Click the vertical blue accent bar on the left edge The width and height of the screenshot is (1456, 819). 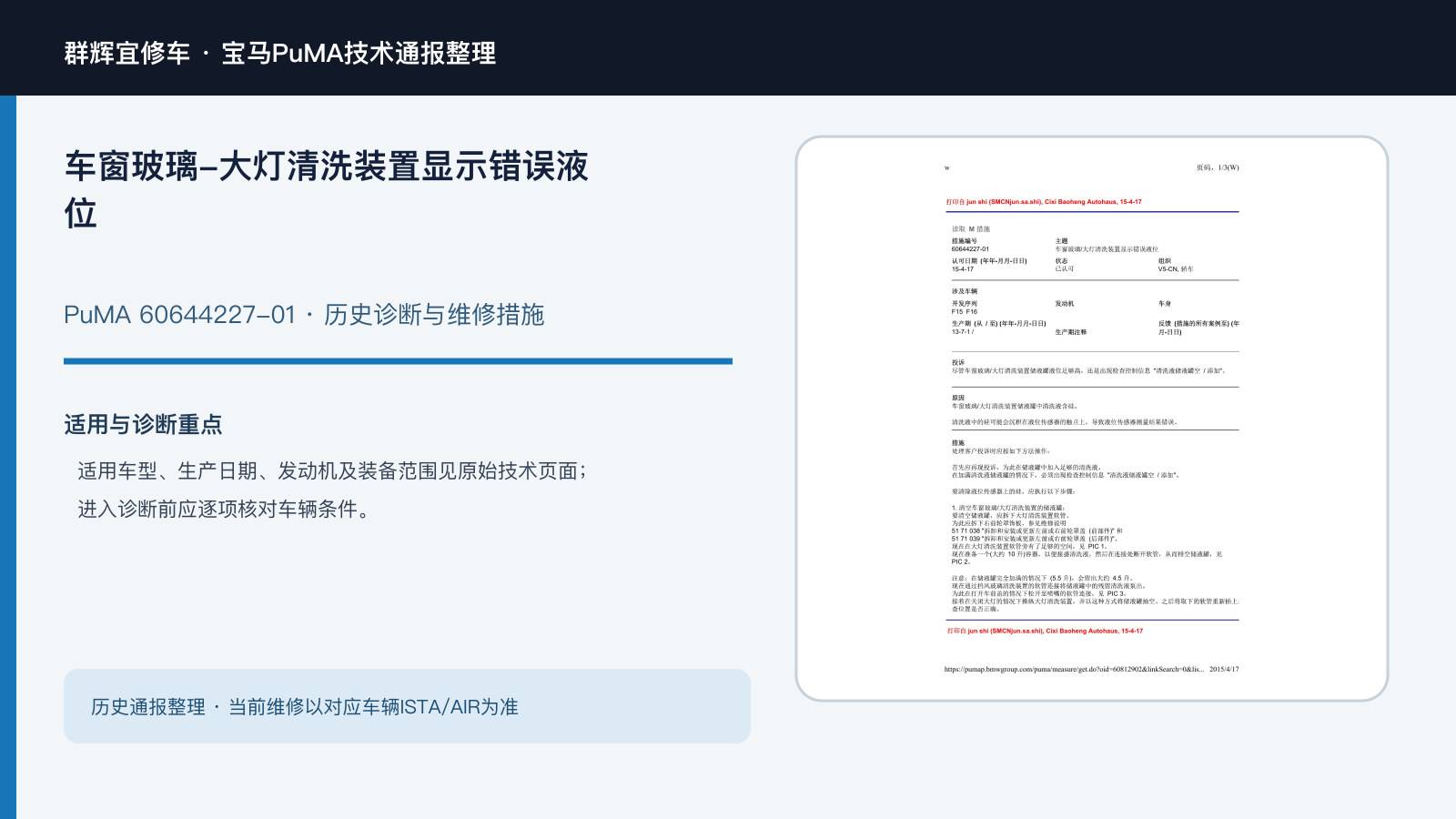pyautogui.click(x=8, y=457)
